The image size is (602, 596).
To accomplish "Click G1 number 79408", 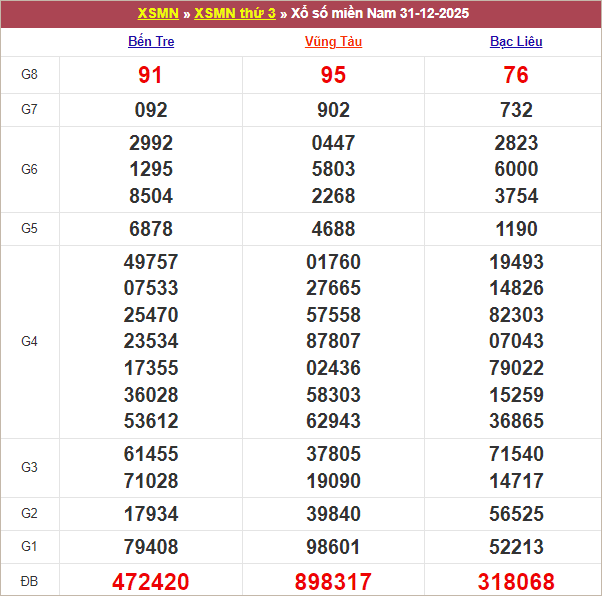I will tap(151, 547).
